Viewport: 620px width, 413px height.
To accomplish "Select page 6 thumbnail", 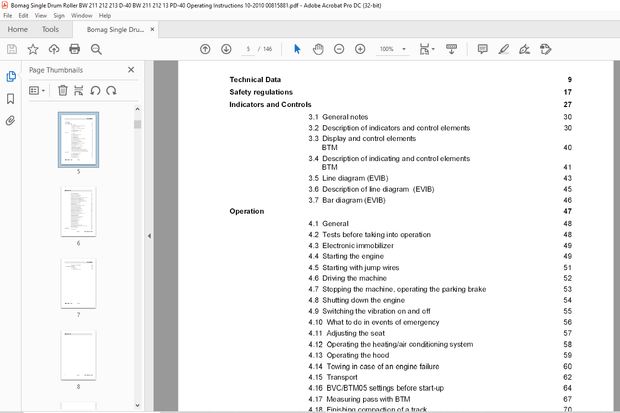I will pyautogui.click(x=78, y=212).
